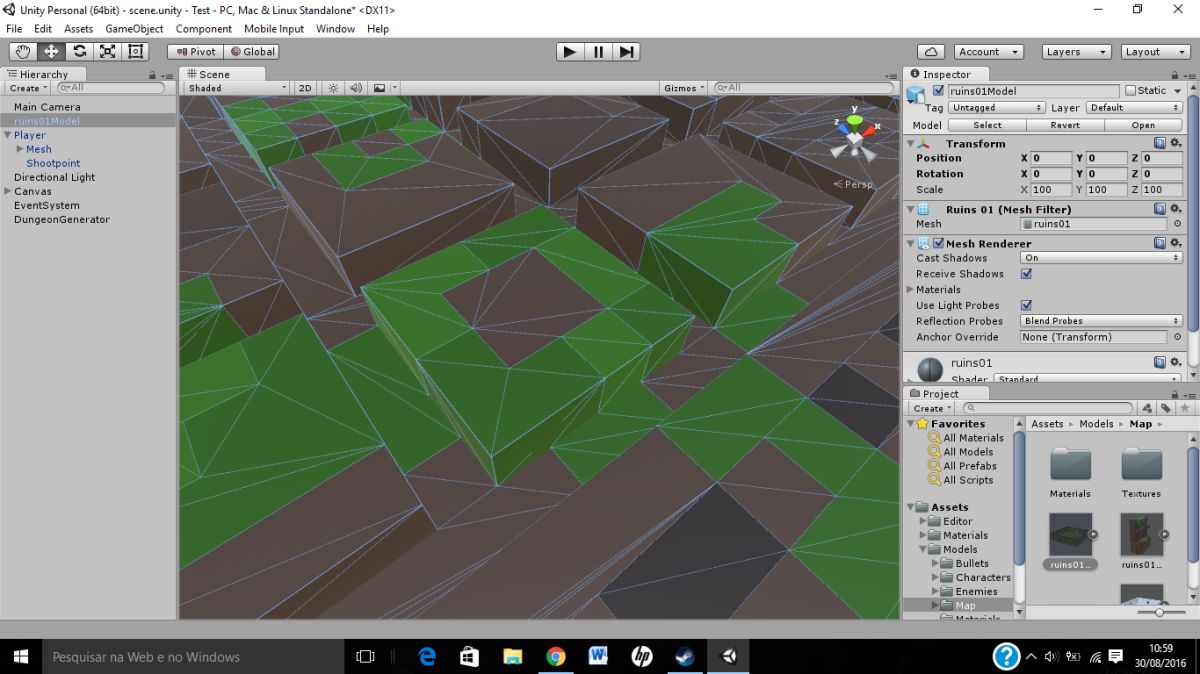
Task: Select the Hand tool in toolbar
Action: click(x=23, y=51)
